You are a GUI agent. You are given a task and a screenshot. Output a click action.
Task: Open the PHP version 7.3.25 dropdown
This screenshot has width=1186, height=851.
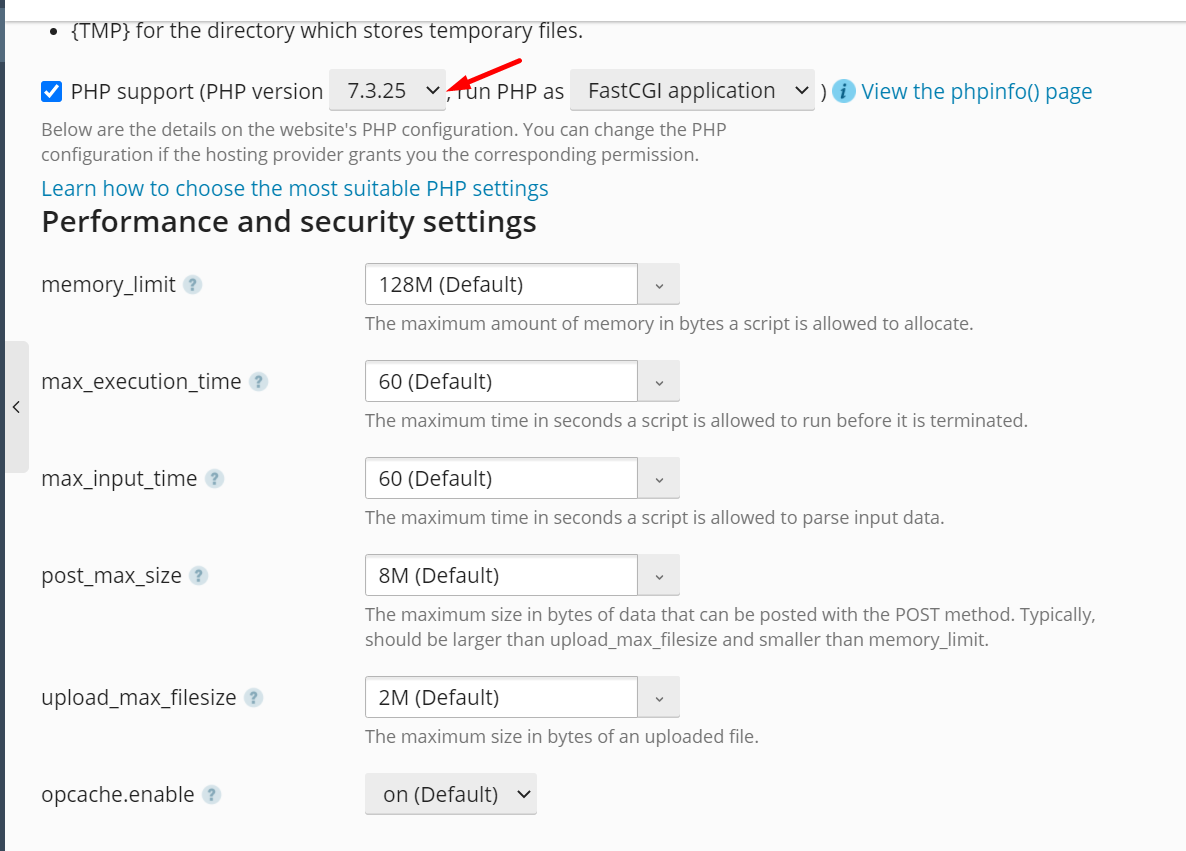(x=387, y=91)
